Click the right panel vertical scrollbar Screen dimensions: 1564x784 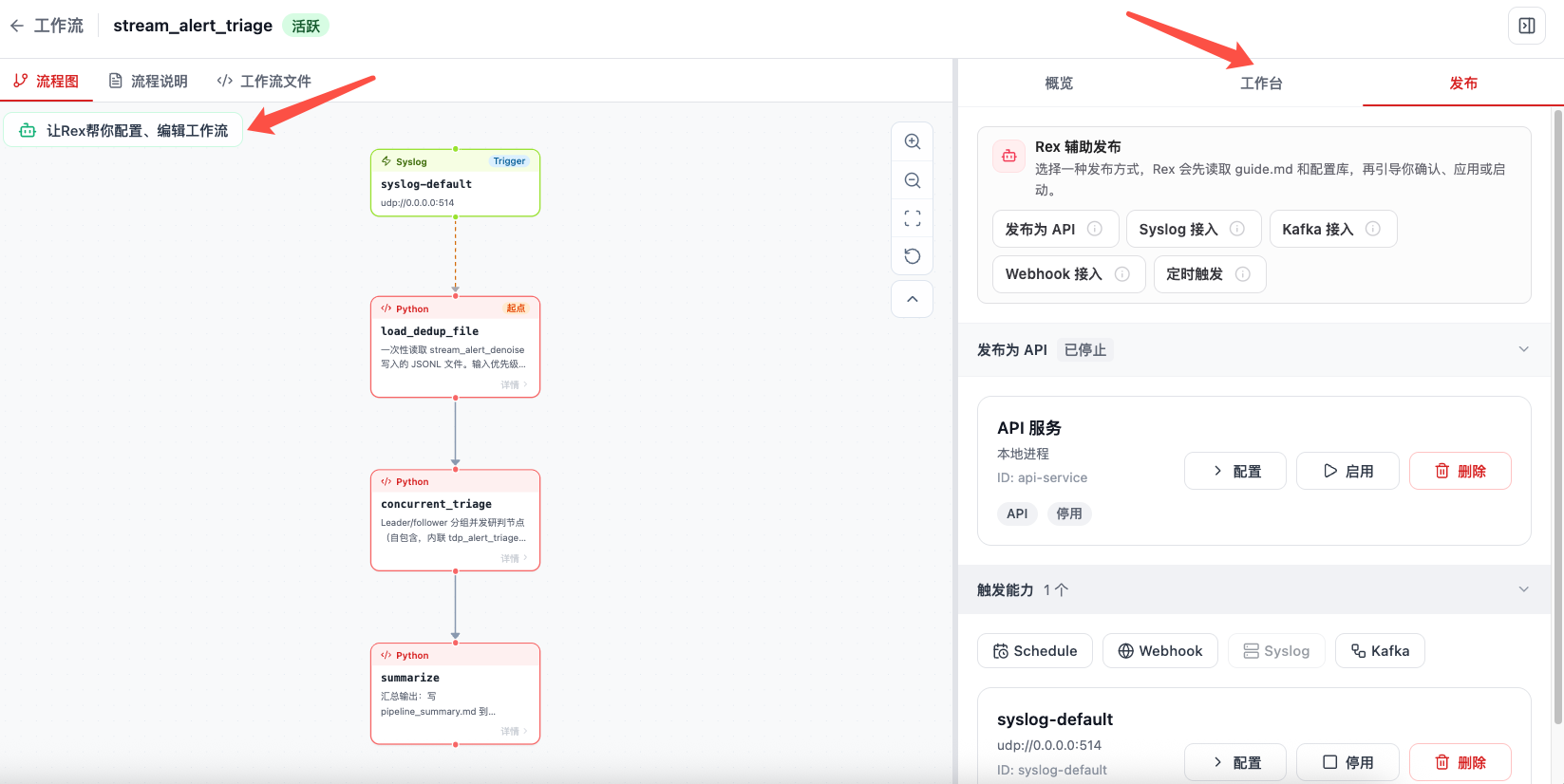pos(1557,418)
